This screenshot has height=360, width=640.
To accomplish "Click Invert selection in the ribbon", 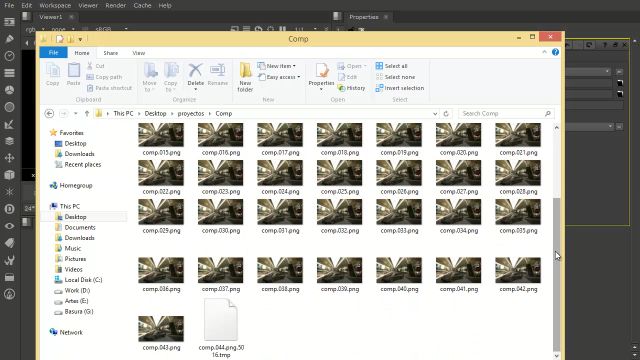I will pyautogui.click(x=400, y=88).
